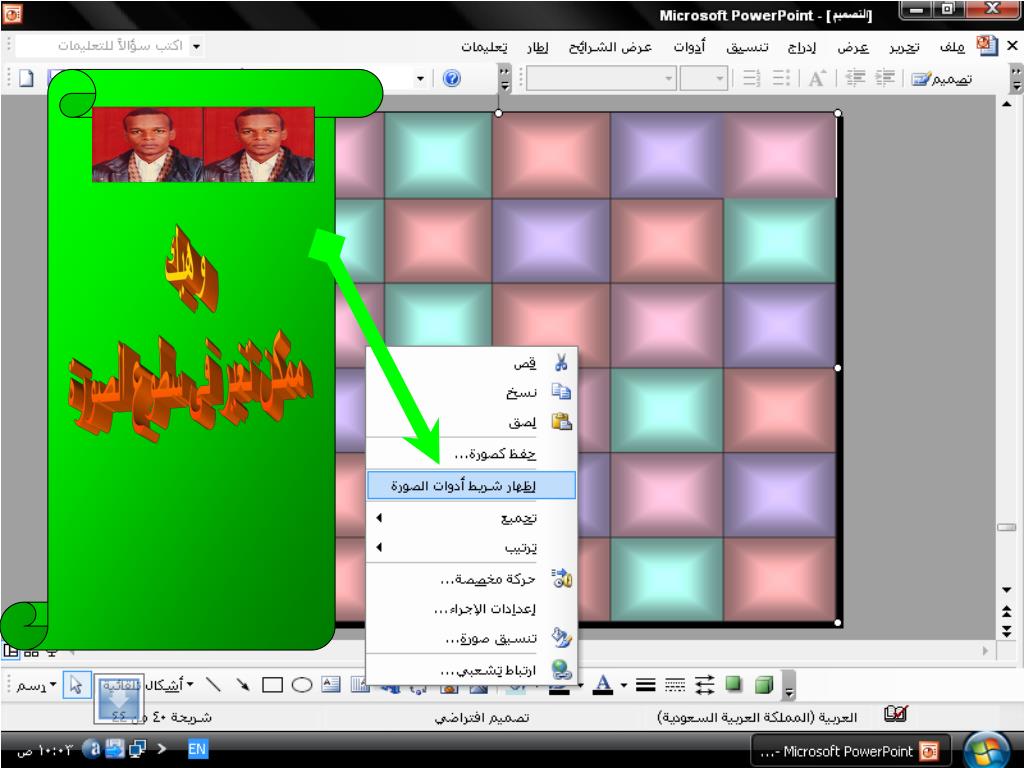This screenshot has height=768, width=1024.
Task: Select حفظ كصورة in the context menu
Action: click(x=471, y=454)
